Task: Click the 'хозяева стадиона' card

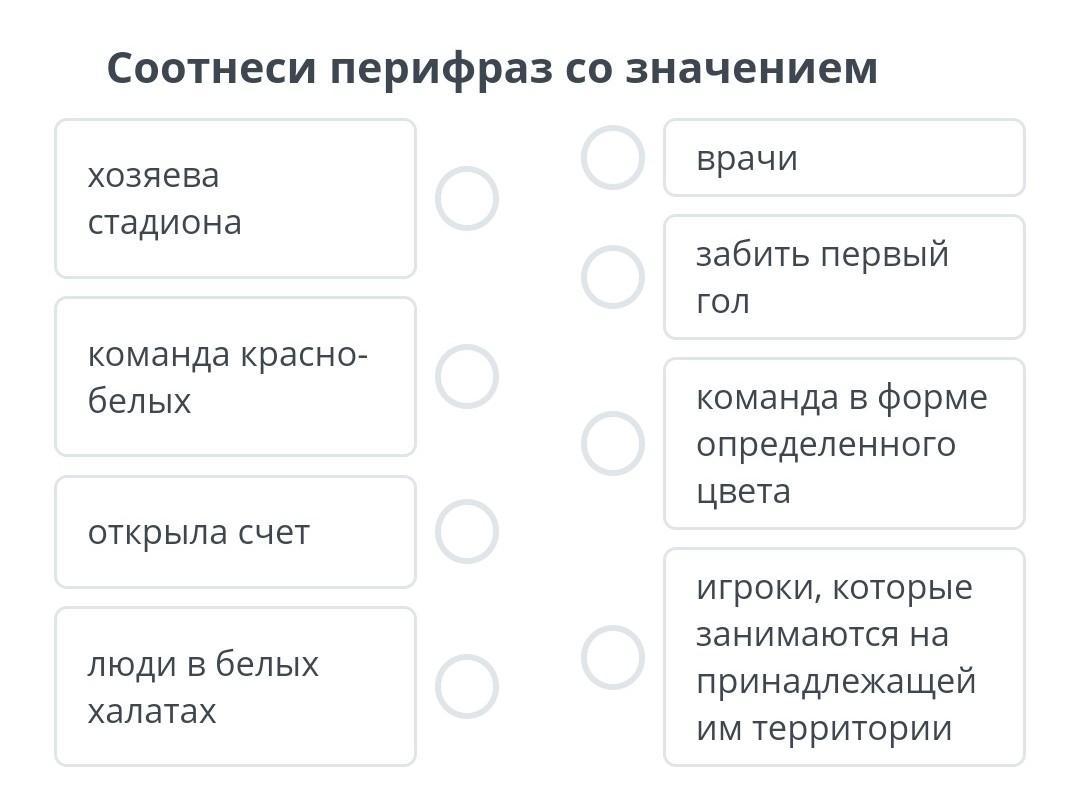Action: (235, 198)
